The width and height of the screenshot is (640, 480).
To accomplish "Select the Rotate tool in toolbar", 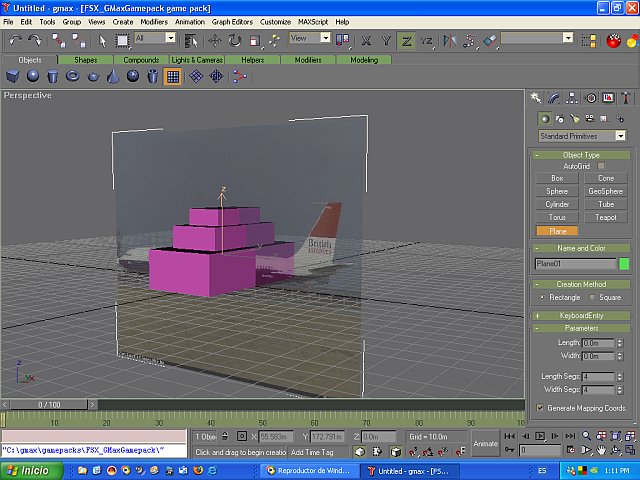I will (234, 40).
